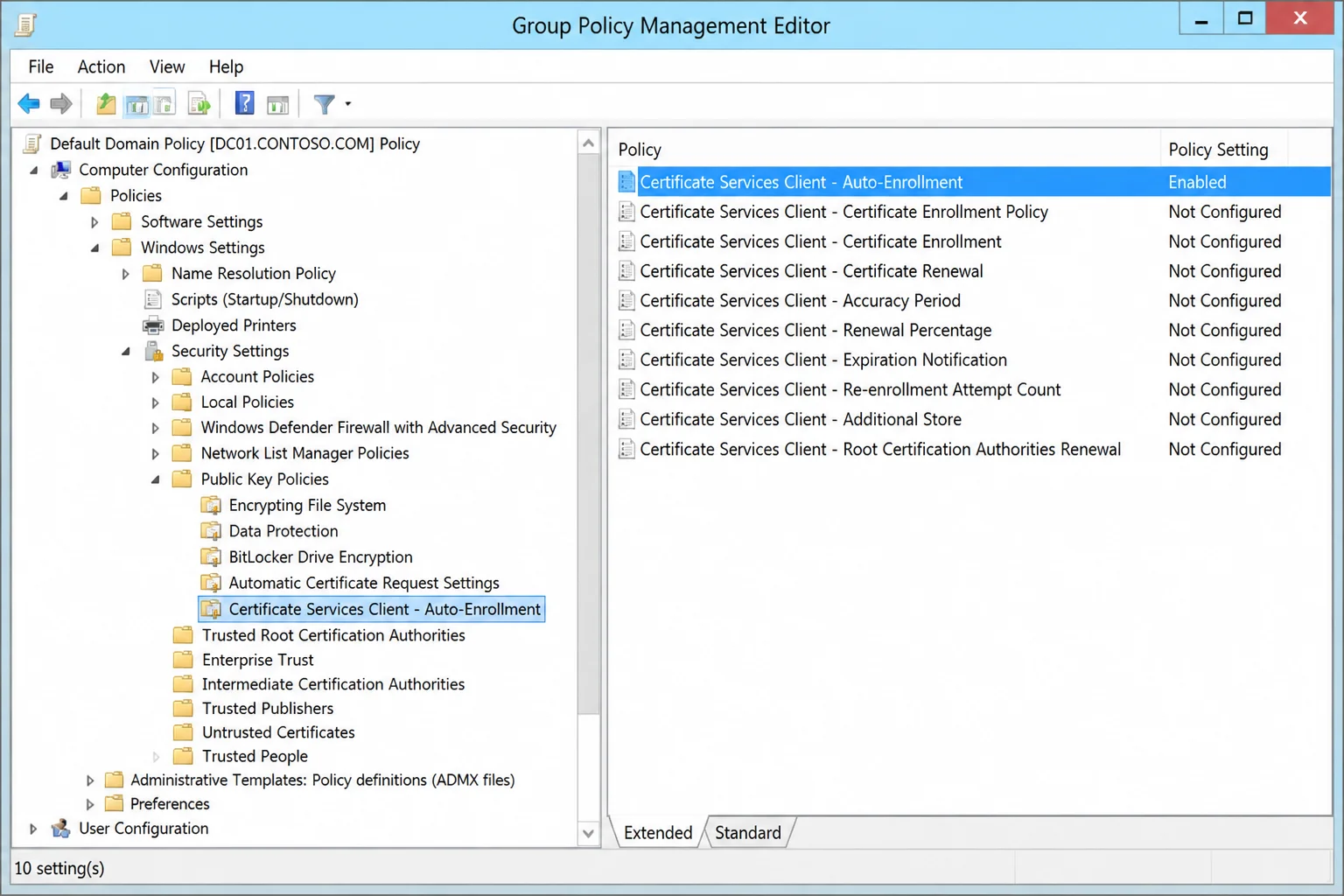The image size is (1344, 896).
Task: Collapse the Computer Configuration node
Action: 34,170
